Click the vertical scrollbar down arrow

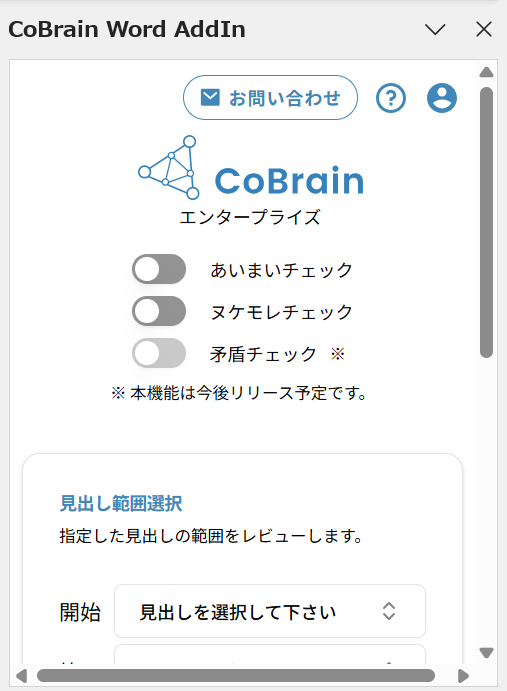click(x=486, y=653)
